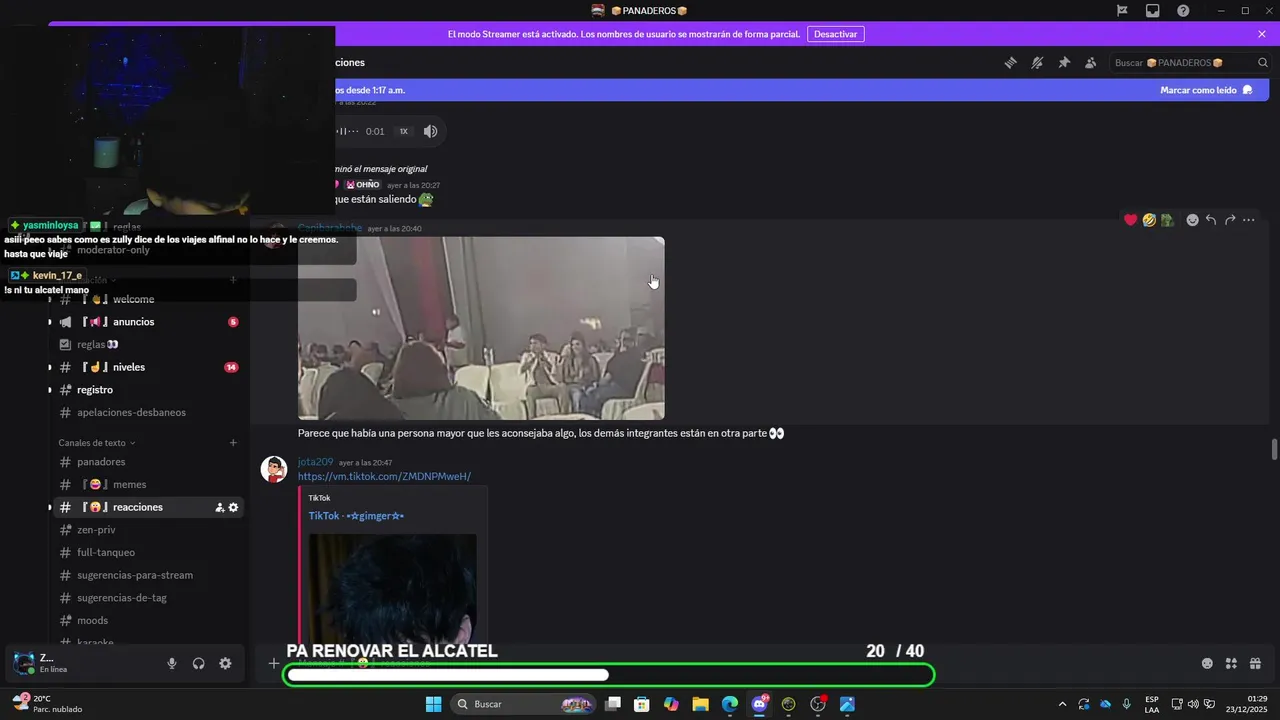Open user settings gear
The image size is (1280, 720).
click(x=225, y=663)
